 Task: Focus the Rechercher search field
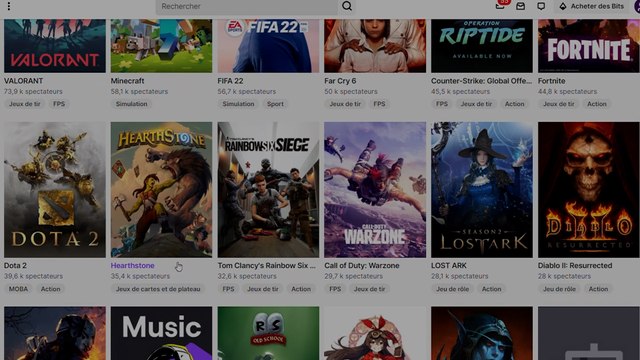(247, 6)
